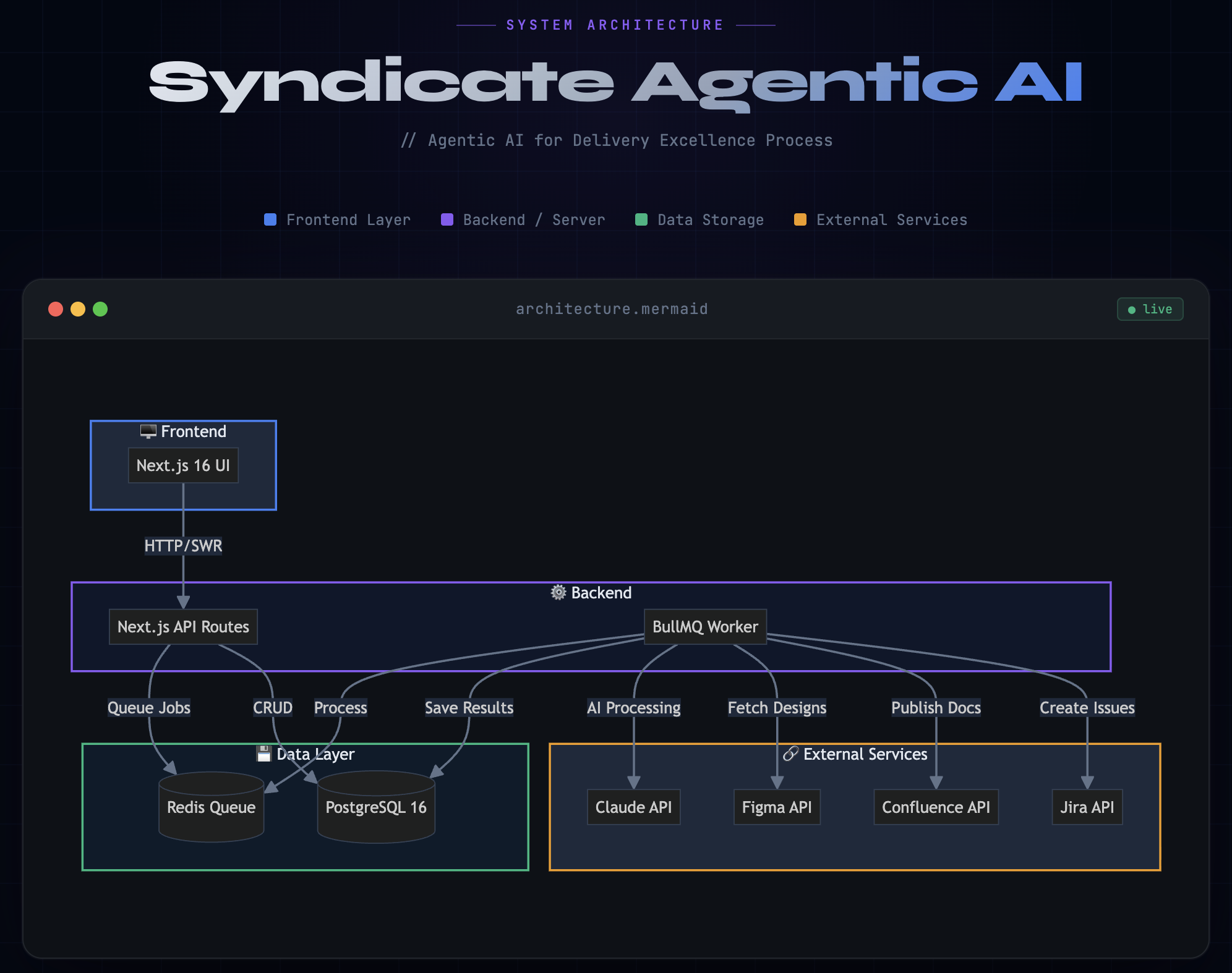Click the HTTP/SWR edge label

point(183,546)
